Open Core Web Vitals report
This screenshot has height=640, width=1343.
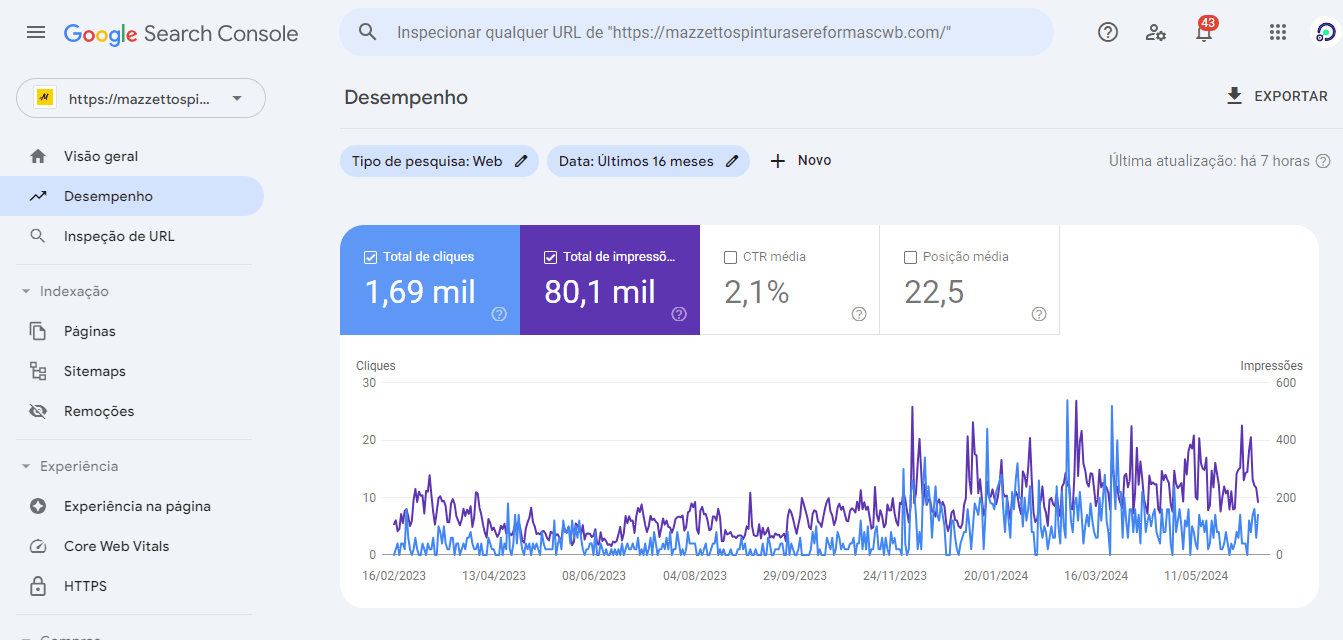[x=116, y=546]
